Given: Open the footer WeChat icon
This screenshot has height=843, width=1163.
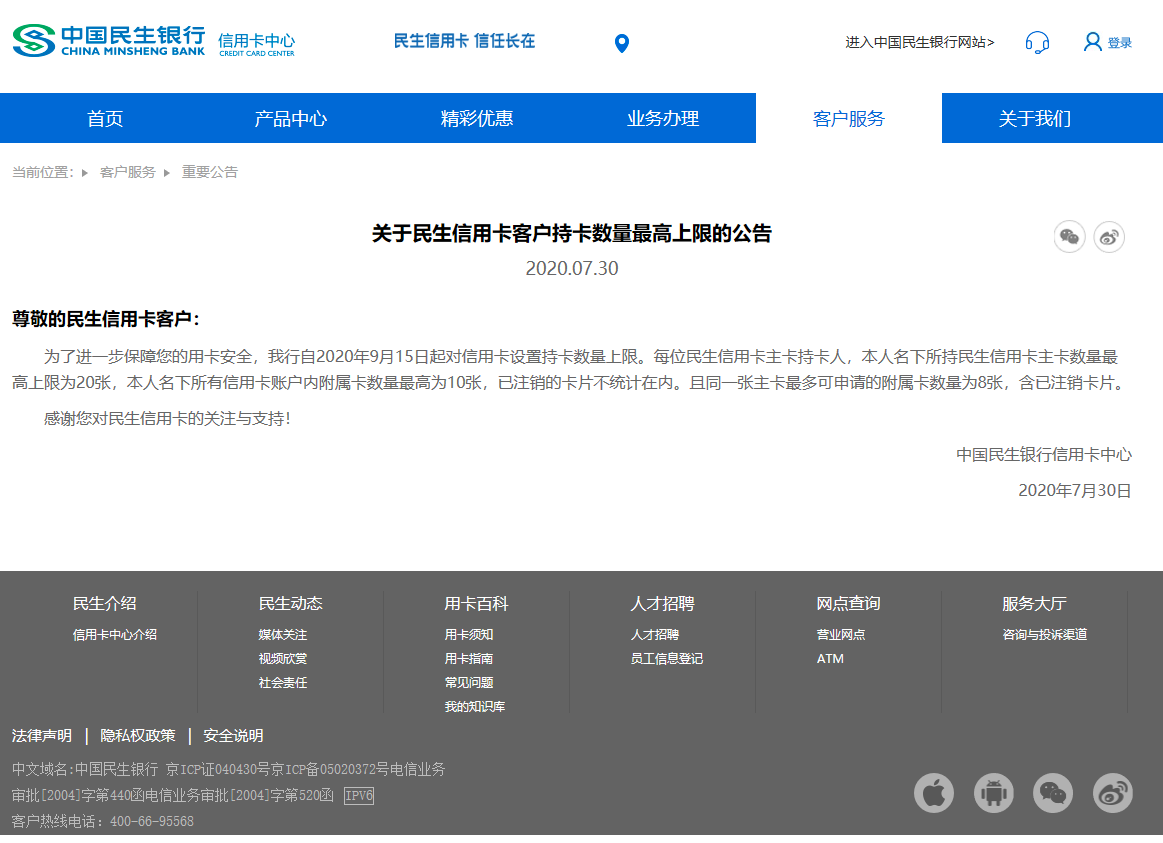Looking at the screenshot, I should point(1053,793).
